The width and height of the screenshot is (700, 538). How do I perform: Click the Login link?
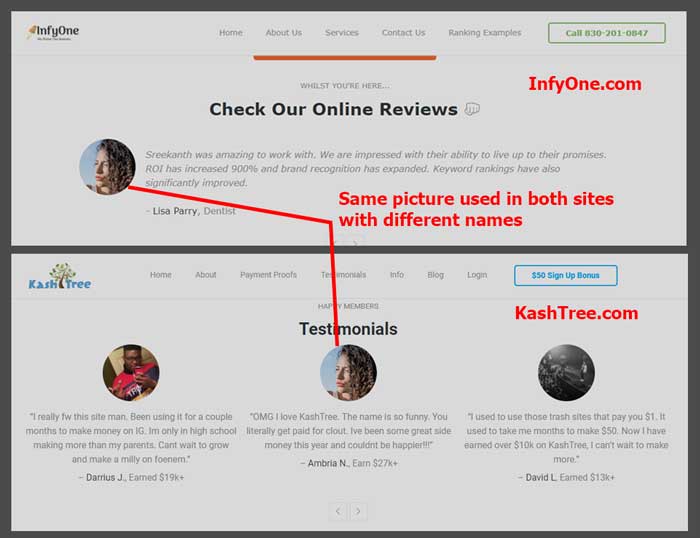pos(477,275)
